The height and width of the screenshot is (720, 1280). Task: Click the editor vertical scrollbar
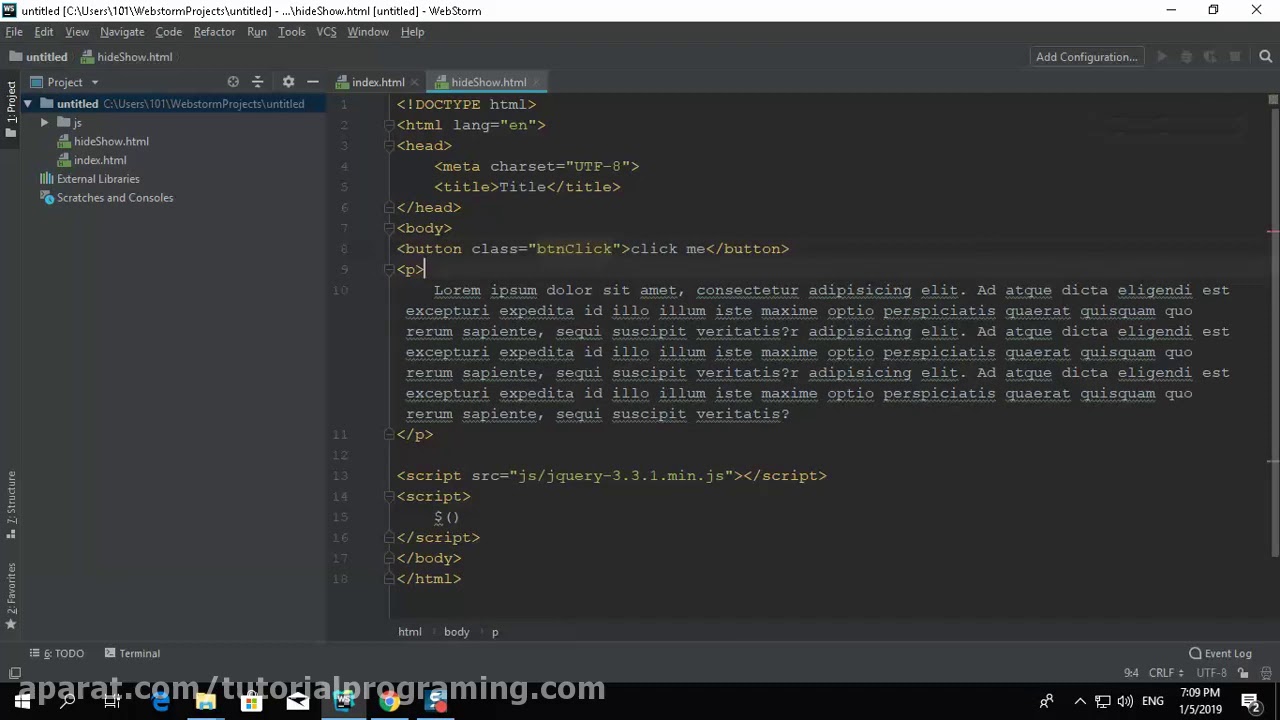click(1273, 330)
